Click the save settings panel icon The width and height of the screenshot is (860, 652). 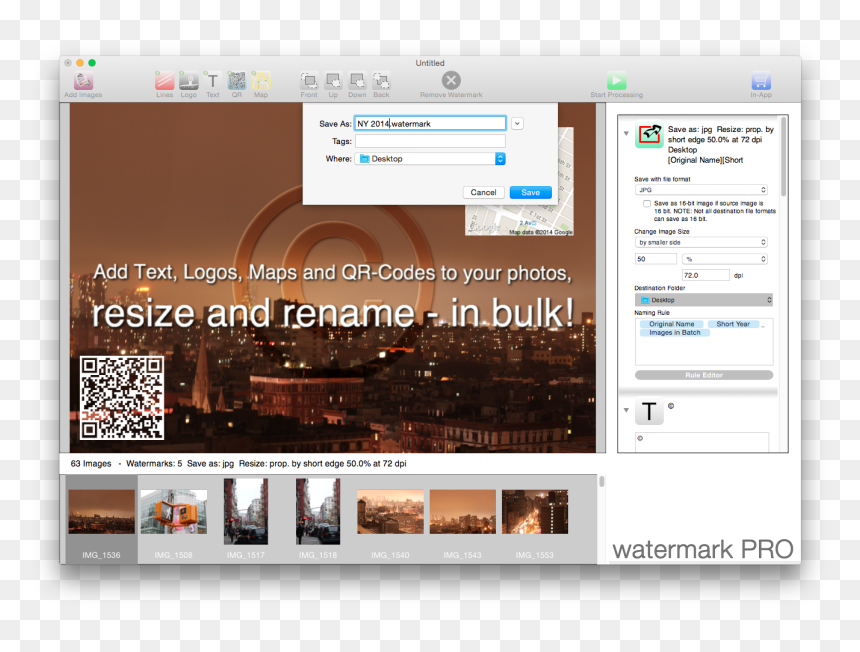[649, 135]
